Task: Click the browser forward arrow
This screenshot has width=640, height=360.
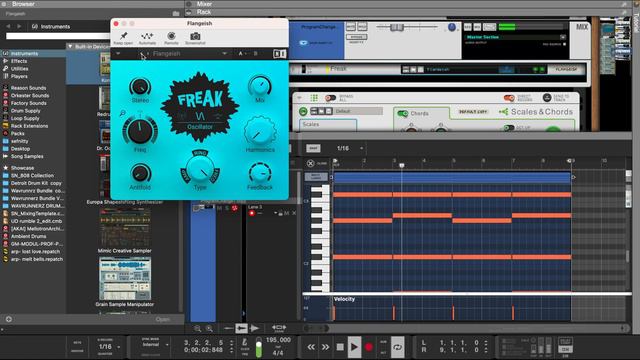Action: tap(19, 26)
